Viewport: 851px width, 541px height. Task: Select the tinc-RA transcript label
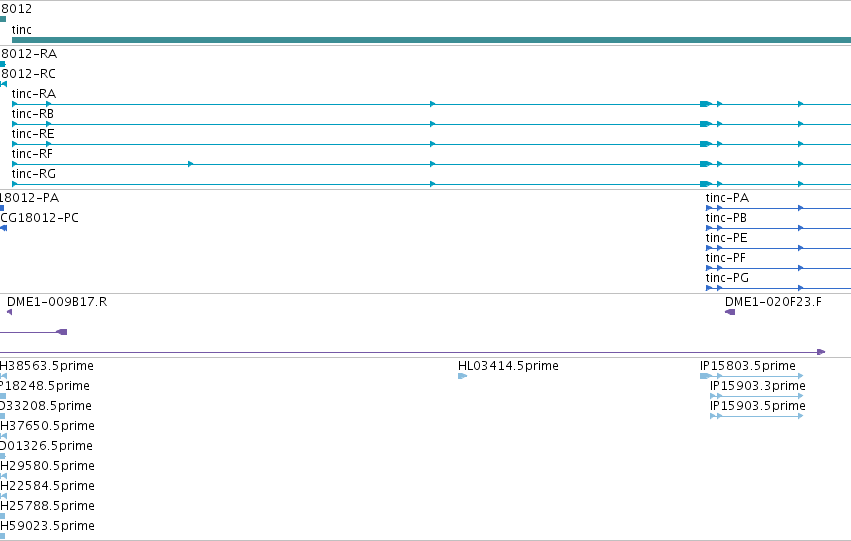(34, 94)
